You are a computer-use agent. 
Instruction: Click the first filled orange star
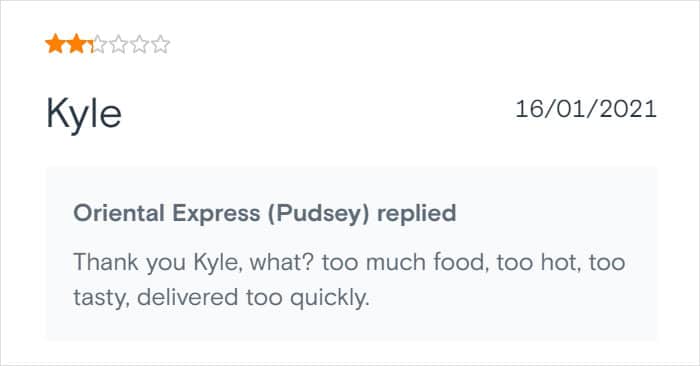coord(55,44)
